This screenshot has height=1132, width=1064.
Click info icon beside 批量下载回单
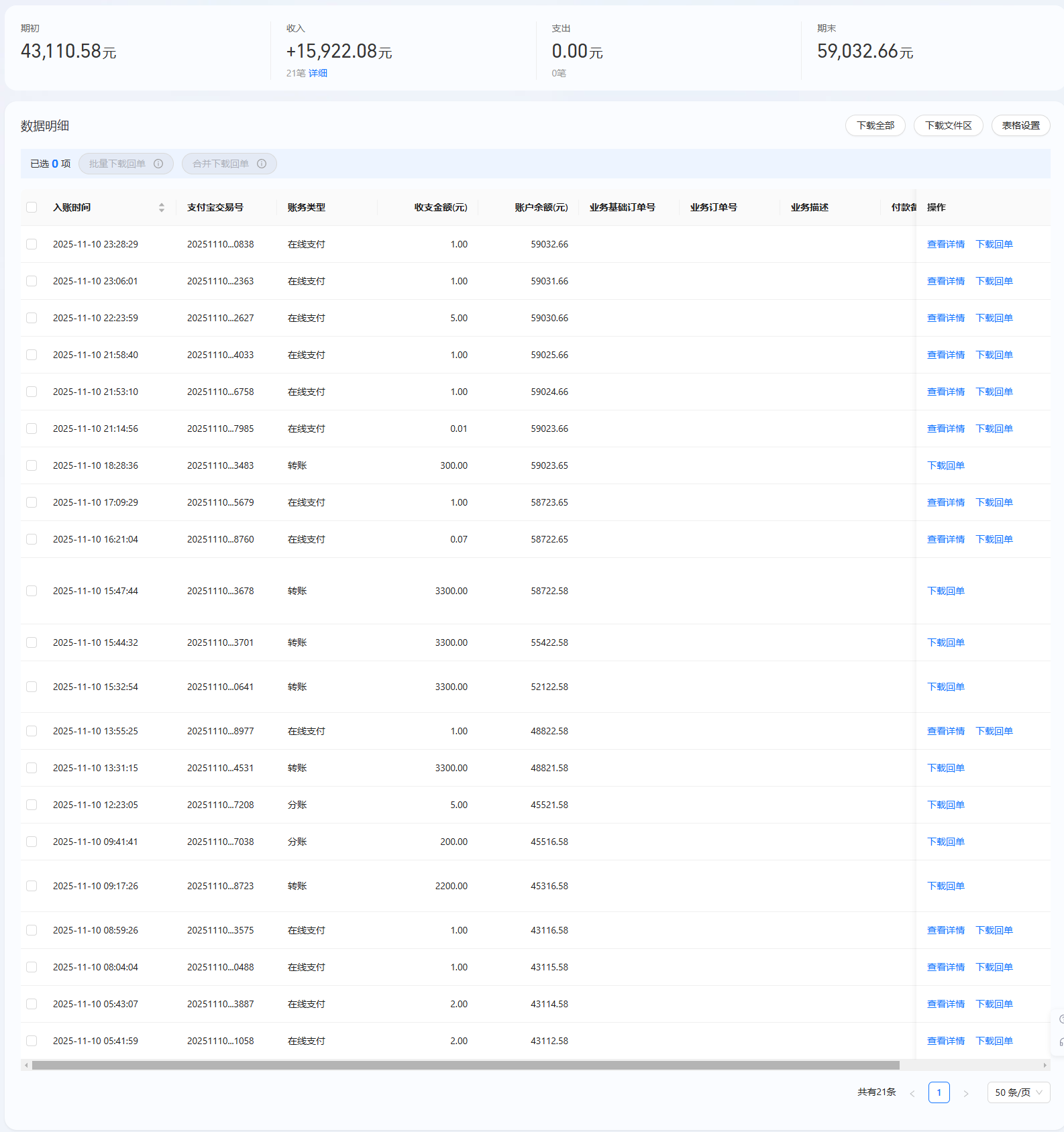158,164
